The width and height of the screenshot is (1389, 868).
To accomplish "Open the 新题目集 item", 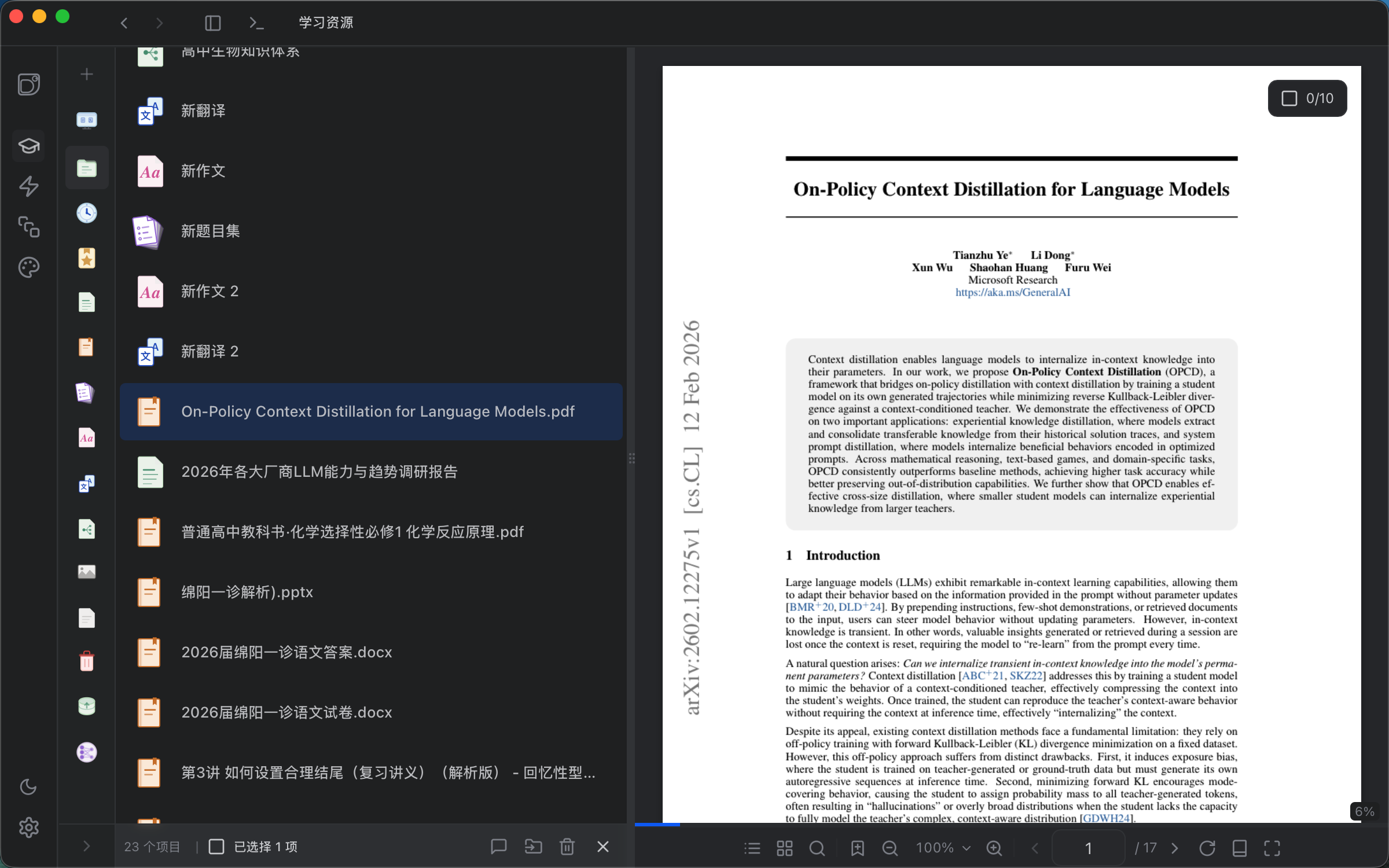I will [210, 231].
